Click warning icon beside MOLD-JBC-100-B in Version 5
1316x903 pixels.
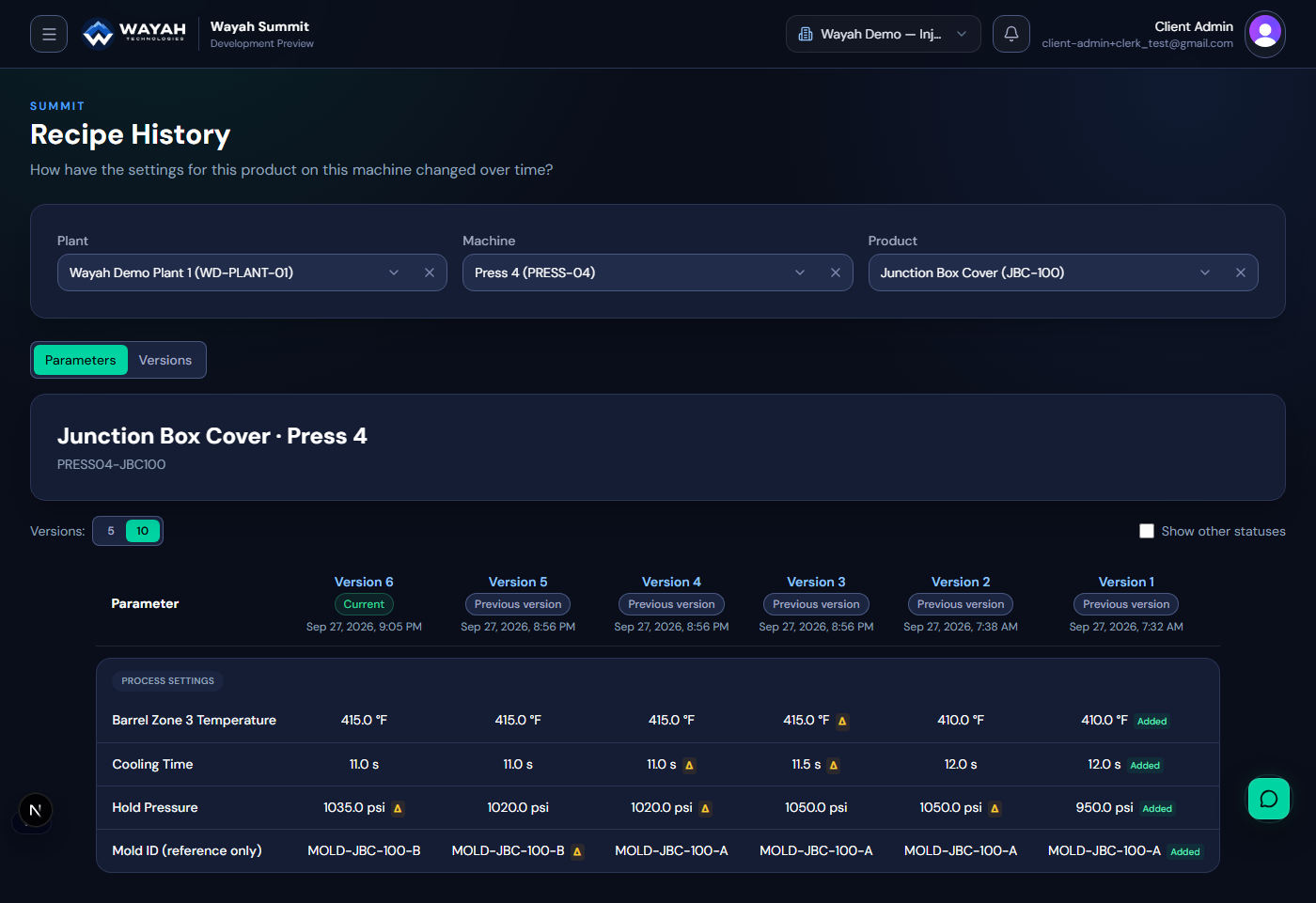click(x=577, y=851)
